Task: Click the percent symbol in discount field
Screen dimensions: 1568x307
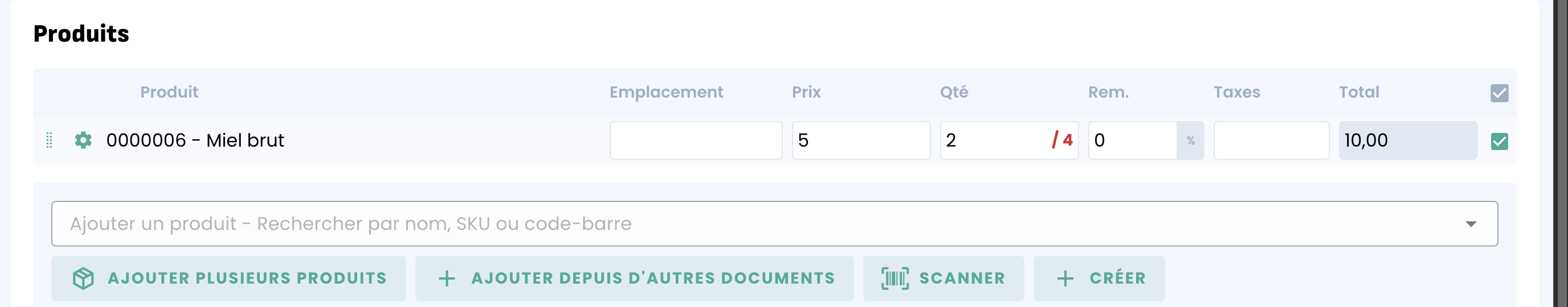Action: [1191, 141]
